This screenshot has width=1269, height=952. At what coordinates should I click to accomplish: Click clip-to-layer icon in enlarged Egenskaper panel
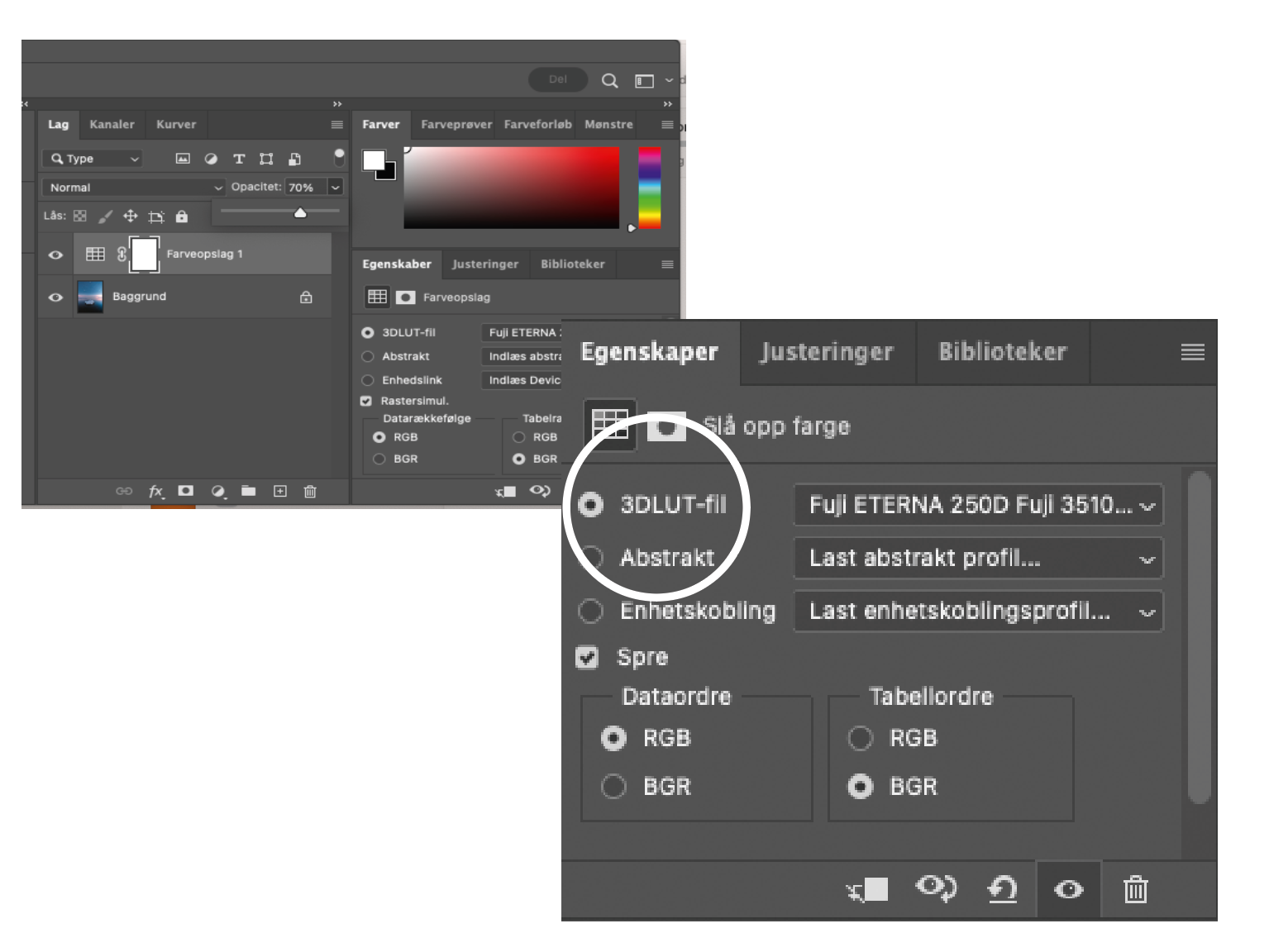point(866,889)
